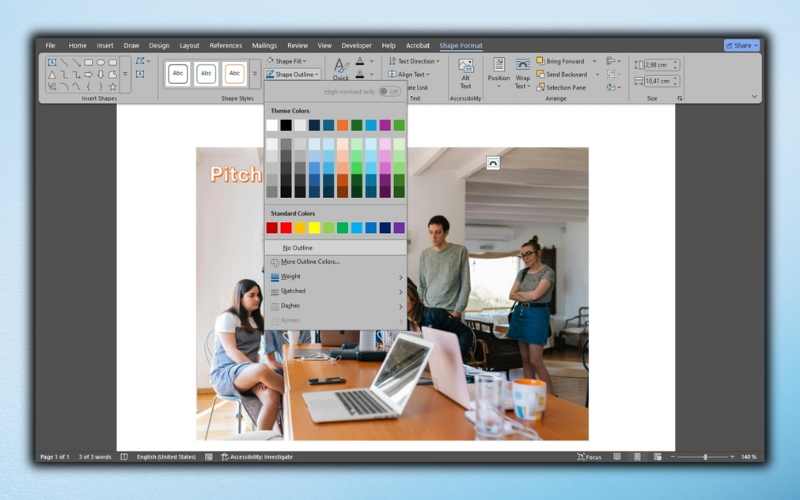
Task: Switch to the Developer tab
Action: [357, 45]
